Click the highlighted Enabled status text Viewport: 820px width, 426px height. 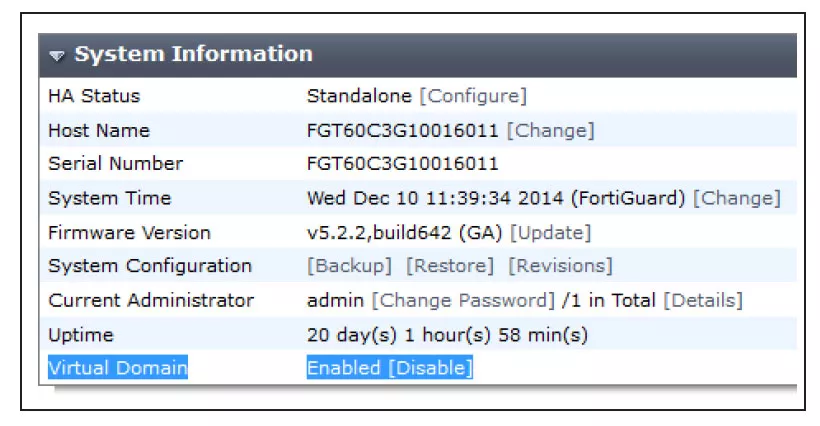[344, 367]
